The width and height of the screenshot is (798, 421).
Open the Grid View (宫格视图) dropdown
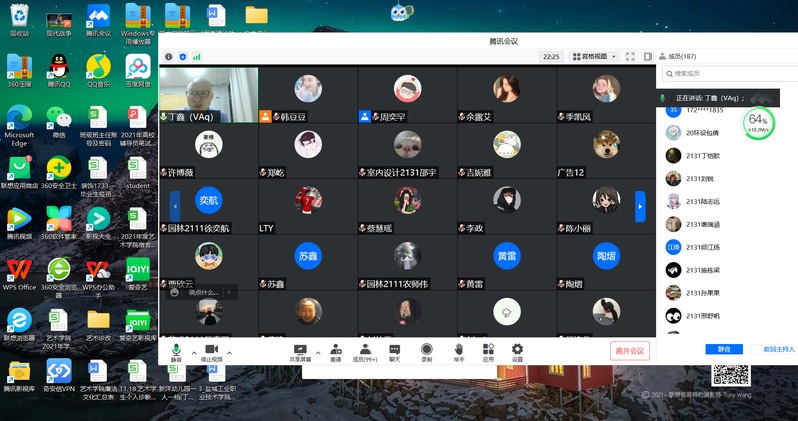tap(593, 57)
